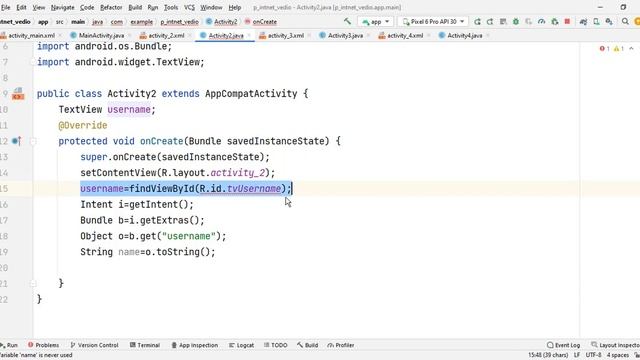Screen dimensions: 640x360
Task: Open the Event Log panel
Action: tap(563, 345)
